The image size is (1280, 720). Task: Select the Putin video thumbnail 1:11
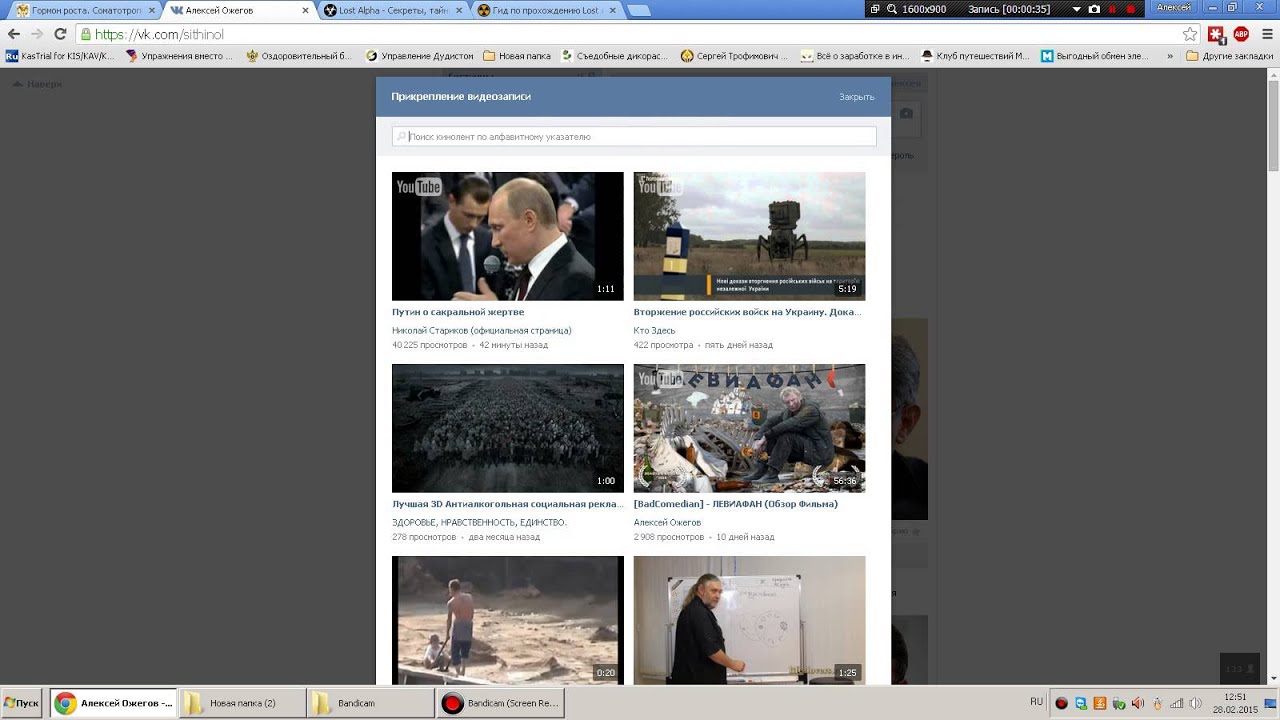(508, 236)
